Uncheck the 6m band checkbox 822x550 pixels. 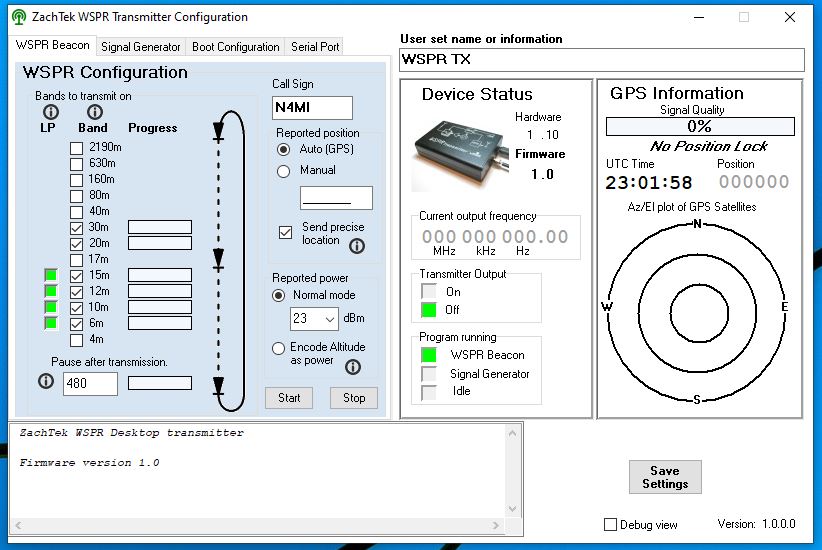(77, 325)
